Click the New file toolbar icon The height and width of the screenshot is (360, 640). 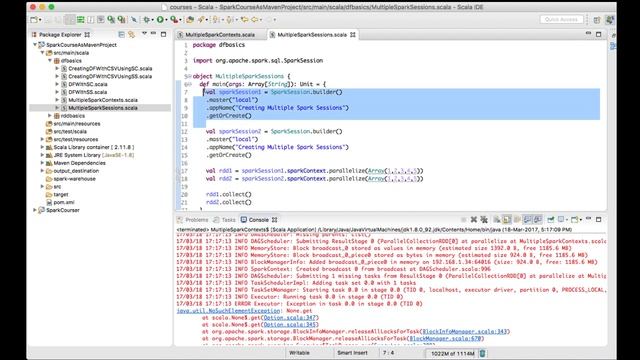tap(34, 19)
